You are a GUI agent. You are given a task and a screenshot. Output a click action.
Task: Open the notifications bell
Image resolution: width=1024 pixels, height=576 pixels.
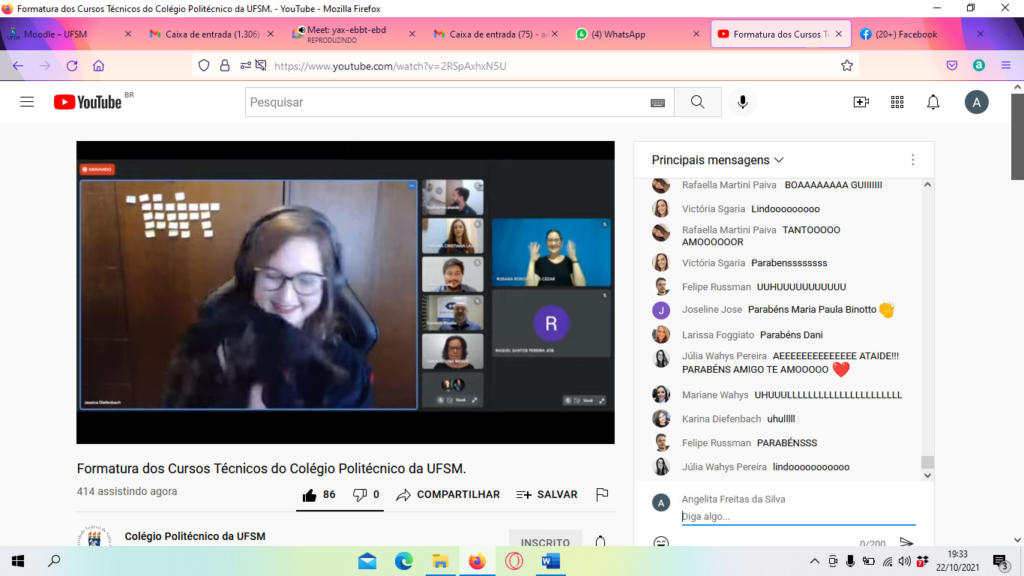pos(933,102)
